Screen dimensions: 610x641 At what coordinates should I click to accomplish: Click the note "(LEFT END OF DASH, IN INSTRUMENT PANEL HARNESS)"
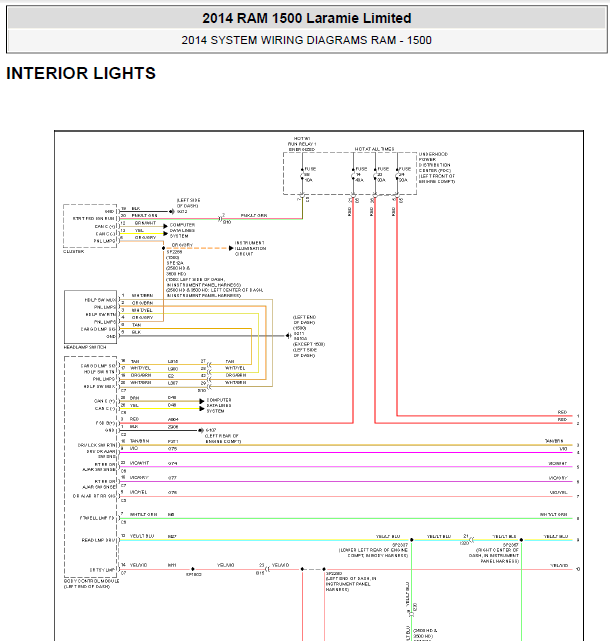[351, 584]
